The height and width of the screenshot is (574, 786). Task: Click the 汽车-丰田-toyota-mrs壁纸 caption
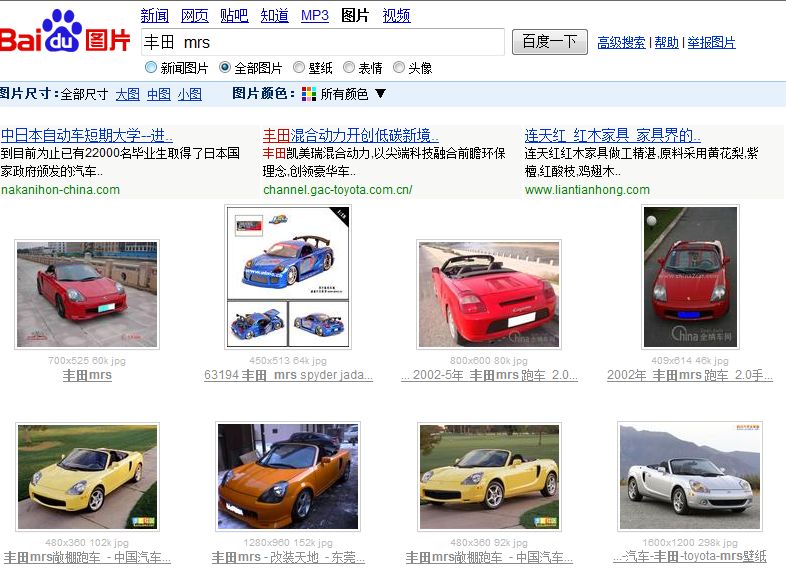[690, 556]
